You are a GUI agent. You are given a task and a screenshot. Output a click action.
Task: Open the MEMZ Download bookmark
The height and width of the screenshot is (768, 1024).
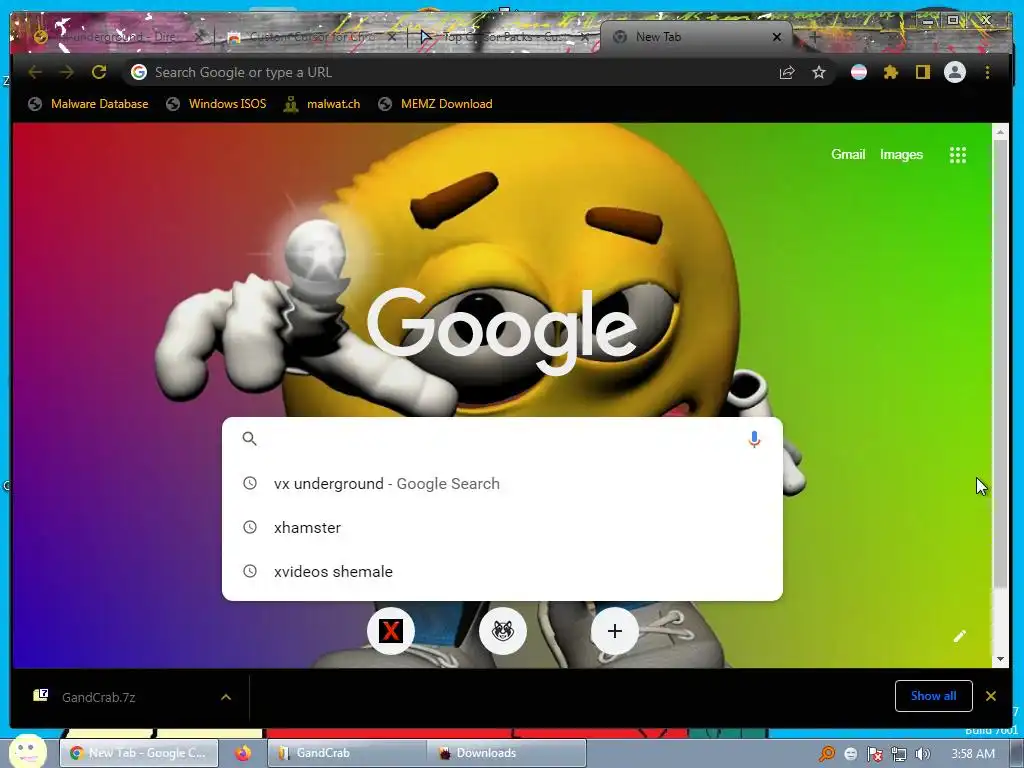click(436, 104)
